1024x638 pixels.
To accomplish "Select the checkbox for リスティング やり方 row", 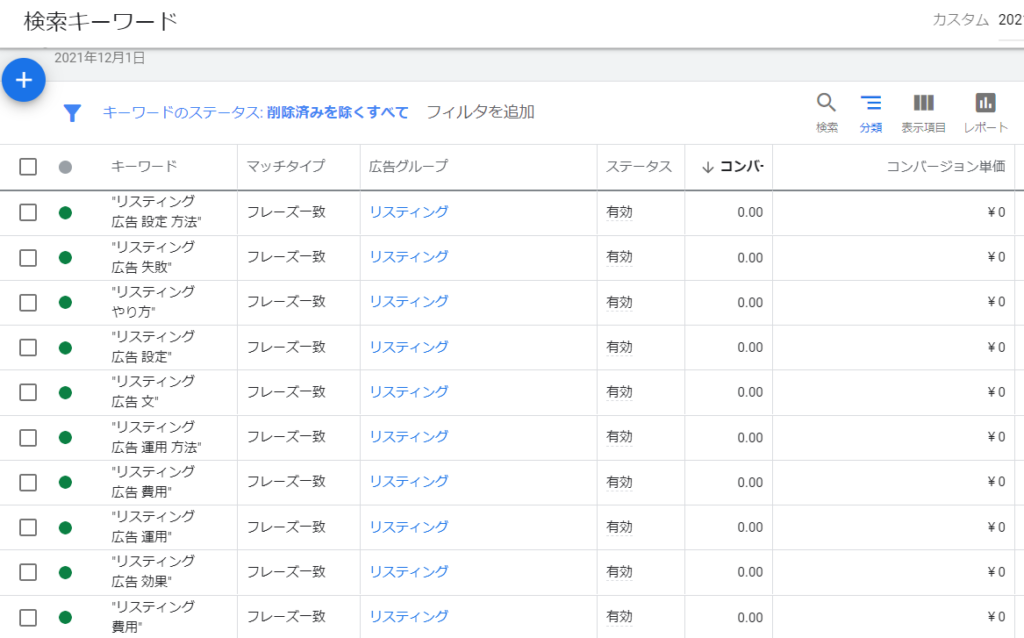I will tap(28, 302).
